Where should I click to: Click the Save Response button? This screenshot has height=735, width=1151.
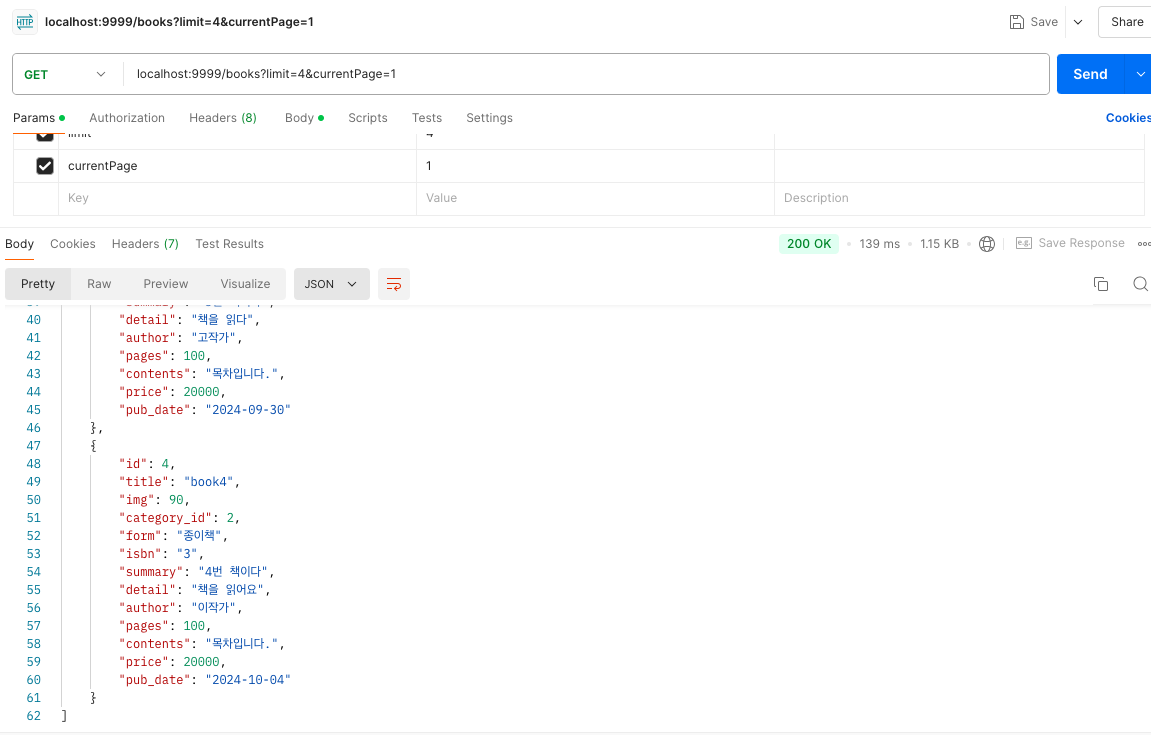tap(1070, 243)
